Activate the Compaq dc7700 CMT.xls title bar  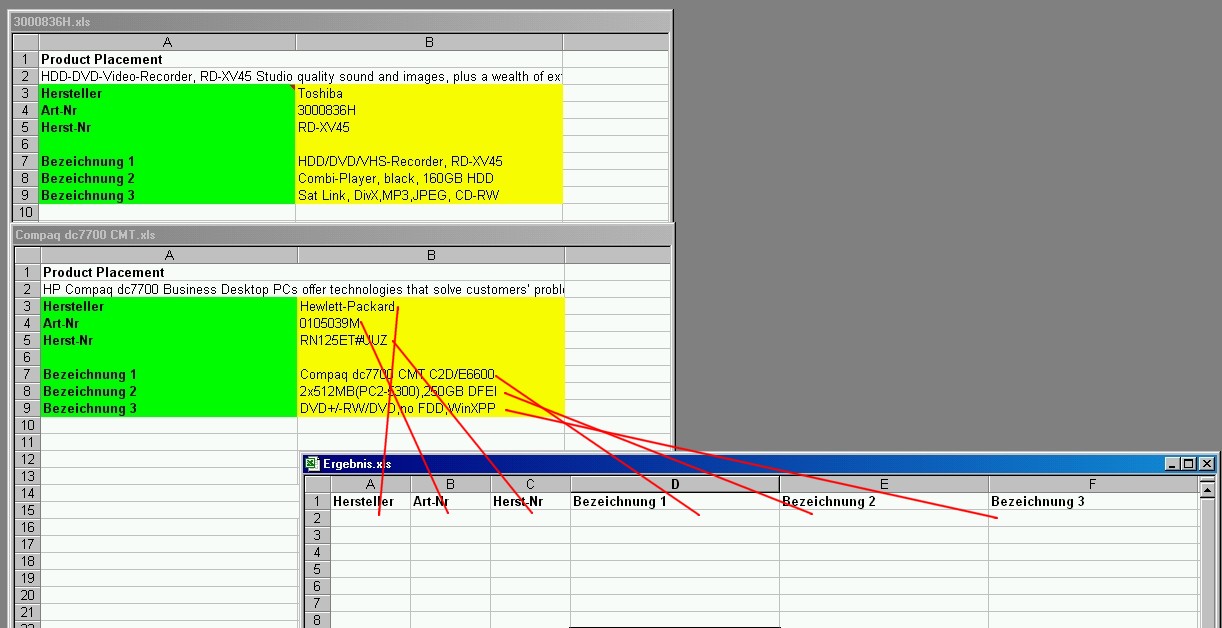click(x=343, y=235)
